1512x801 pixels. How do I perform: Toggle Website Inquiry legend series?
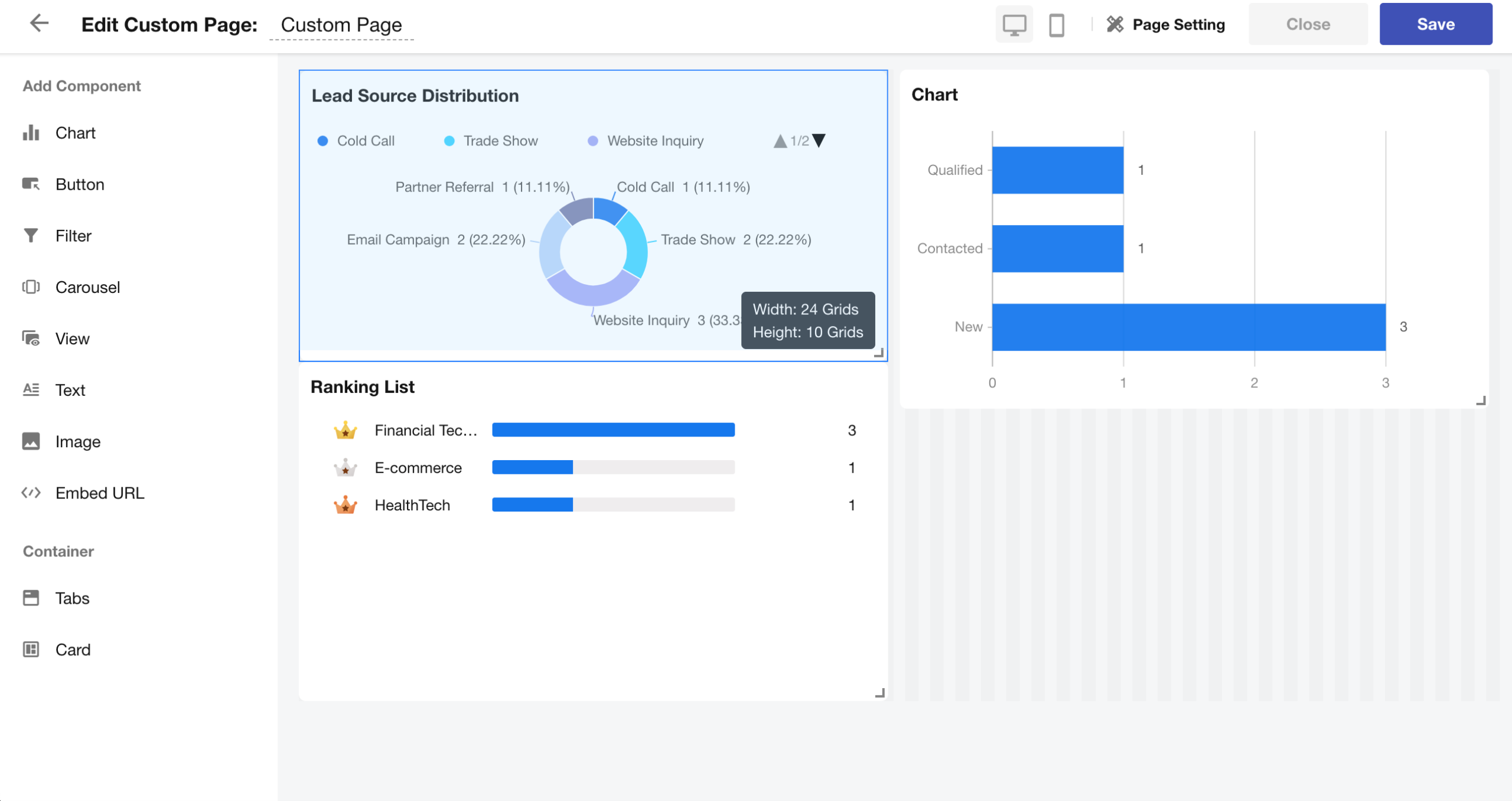(x=646, y=141)
